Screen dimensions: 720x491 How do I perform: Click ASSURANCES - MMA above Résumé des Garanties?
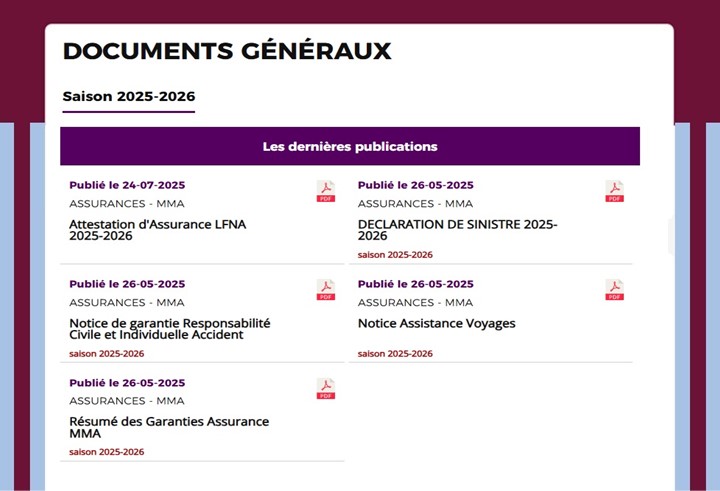coord(127,401)
